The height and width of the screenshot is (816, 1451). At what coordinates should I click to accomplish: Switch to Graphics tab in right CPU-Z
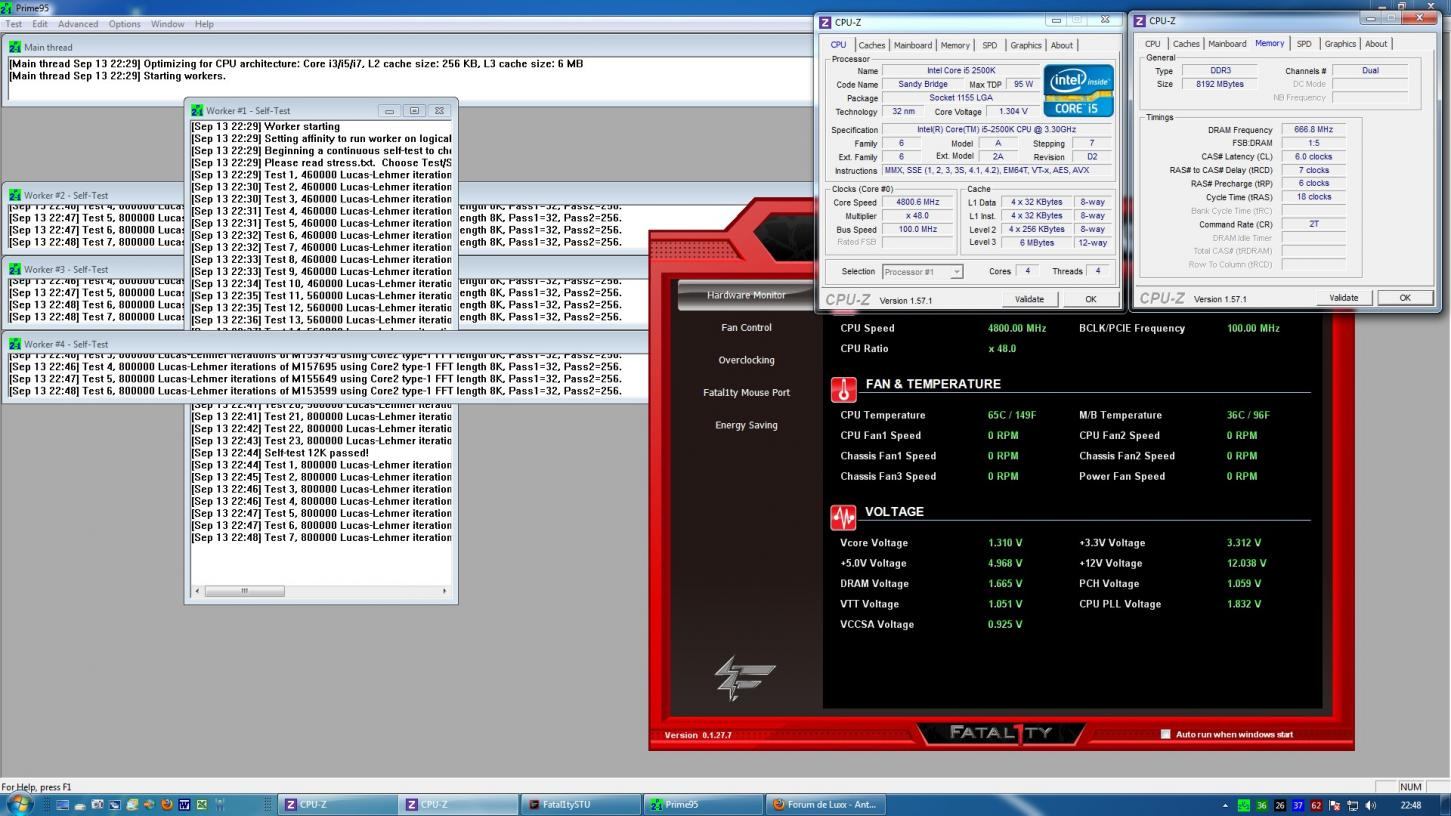[x=1340, y=44]
